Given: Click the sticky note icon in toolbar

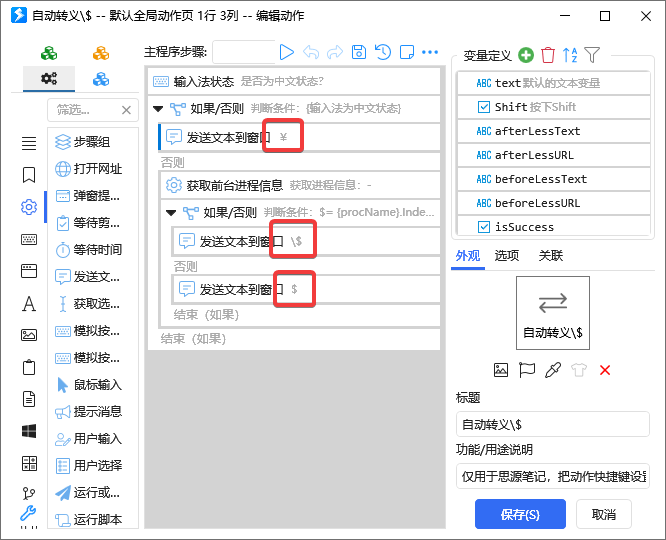Looking at the screenshot, I should [x=407, y=52].
